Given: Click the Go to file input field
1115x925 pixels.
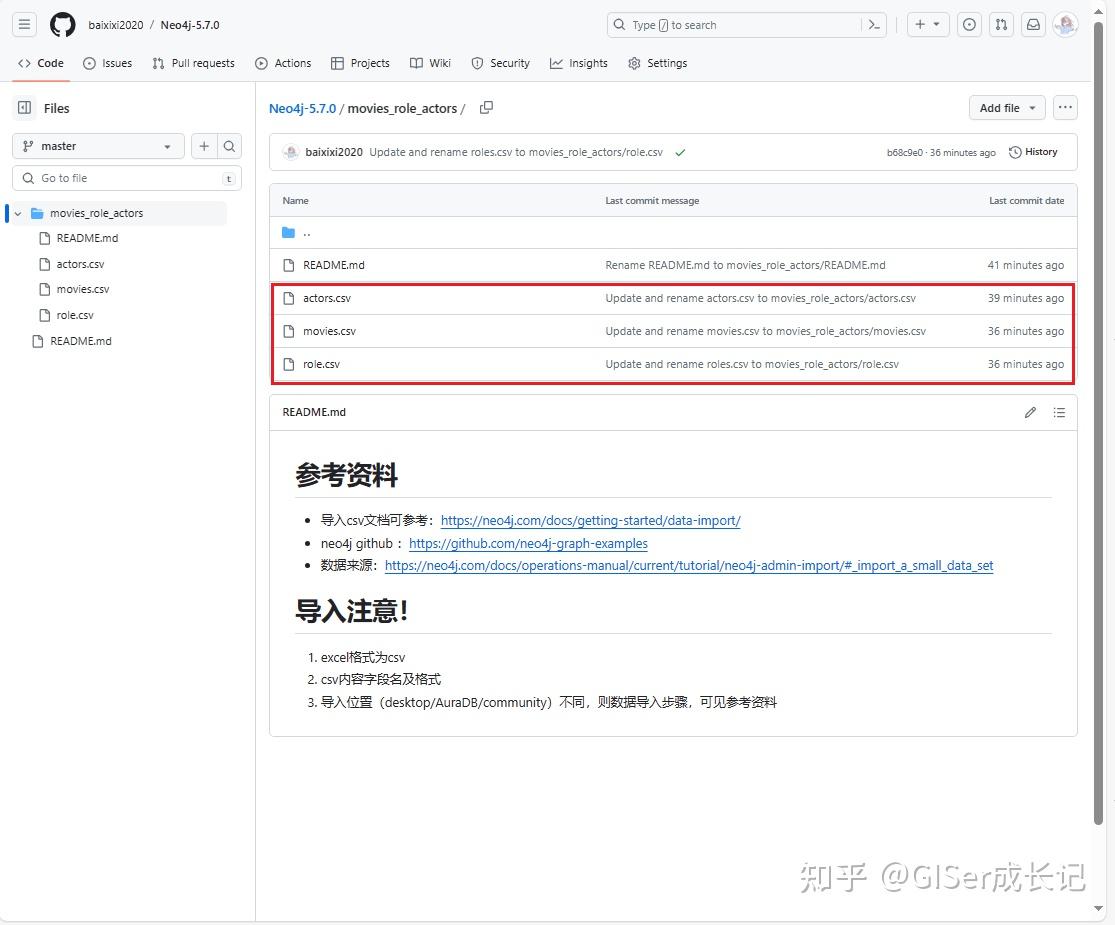Looking at the screenshot, I should [x=127, y=177].
